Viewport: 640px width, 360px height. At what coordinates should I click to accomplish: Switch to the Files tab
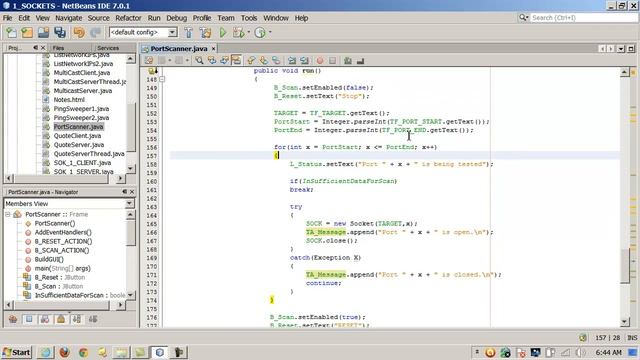[x=58, y=48]
